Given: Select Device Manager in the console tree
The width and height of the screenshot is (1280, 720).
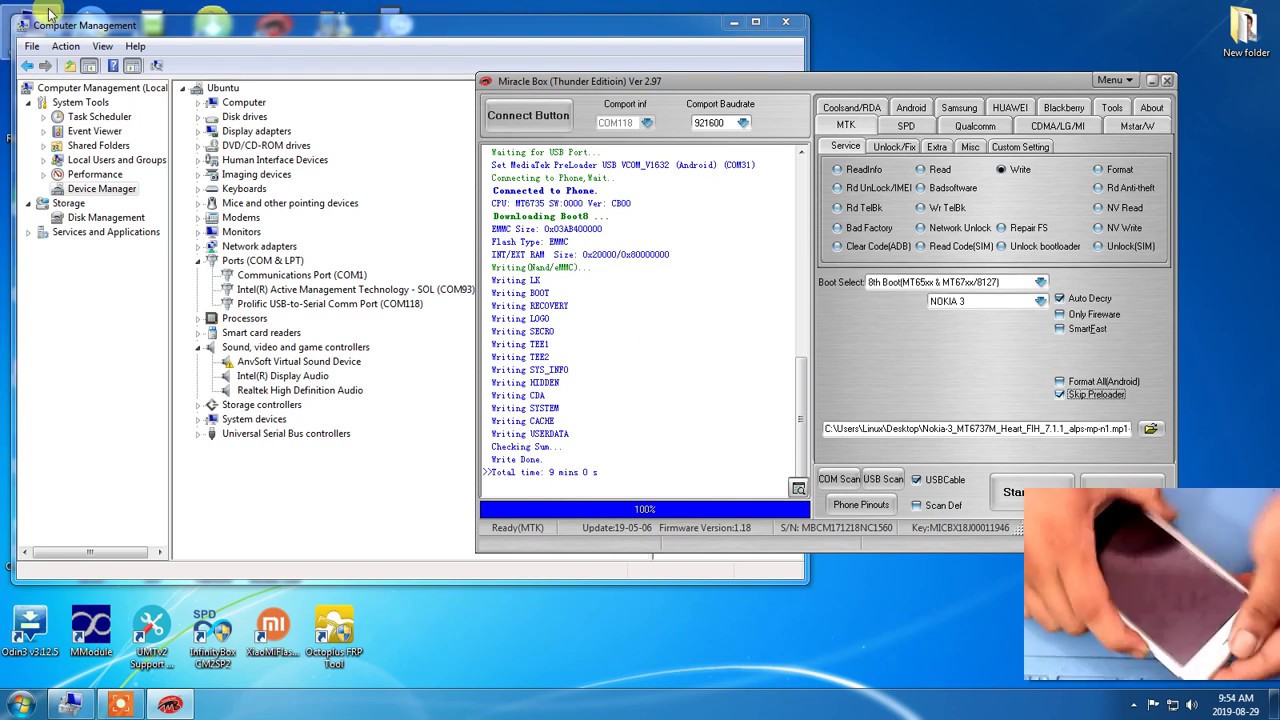Looking at the screenshot, I should click(x=101, y=189).
